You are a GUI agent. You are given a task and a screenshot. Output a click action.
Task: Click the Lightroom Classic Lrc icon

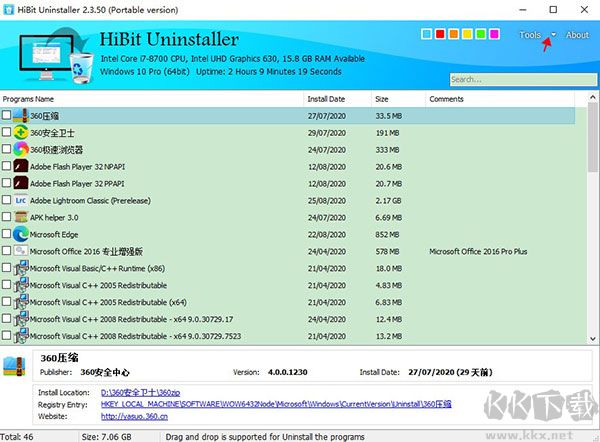21,200
